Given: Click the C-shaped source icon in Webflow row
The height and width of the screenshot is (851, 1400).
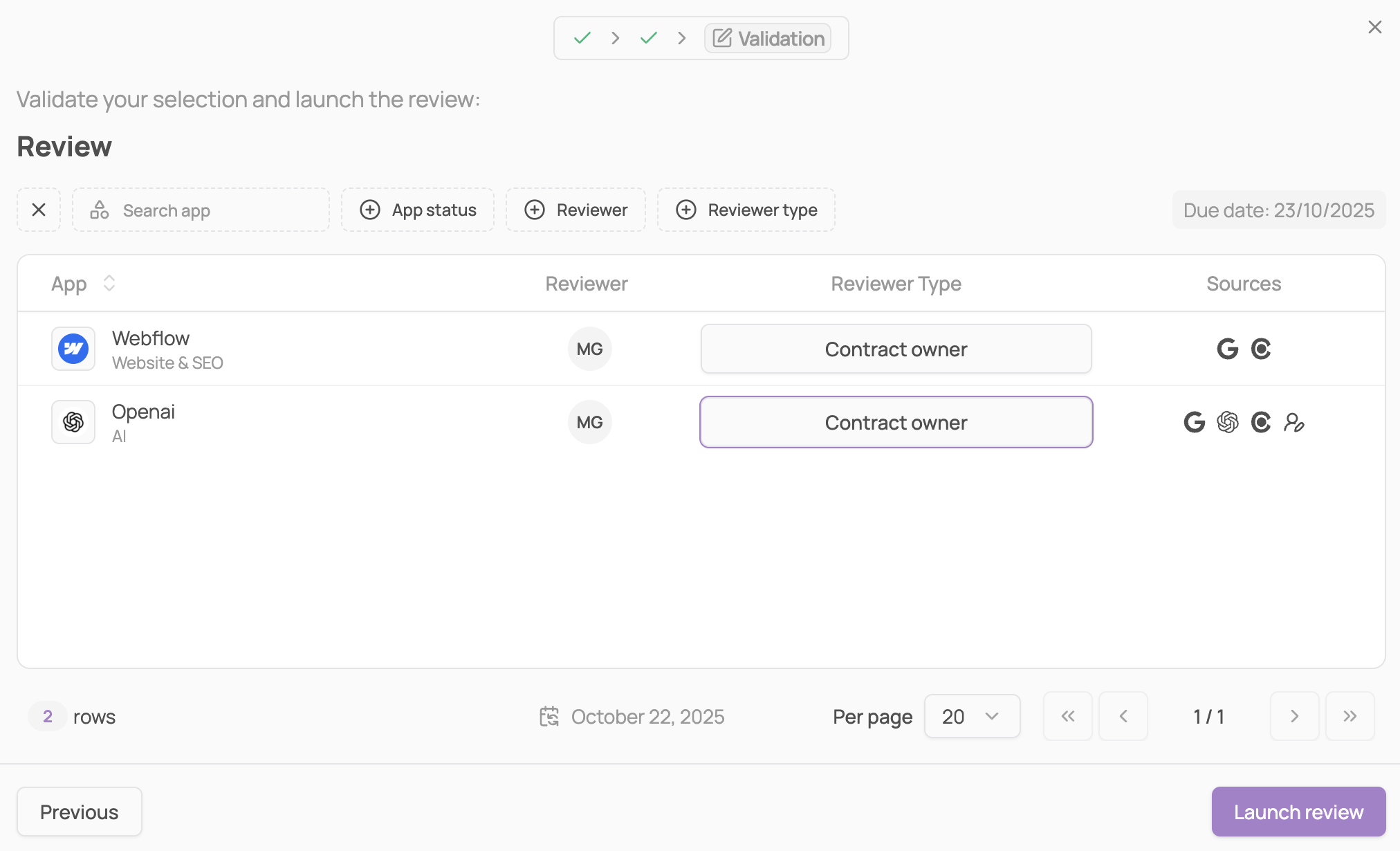Looking at the screenshot, I should (1261, 349).
